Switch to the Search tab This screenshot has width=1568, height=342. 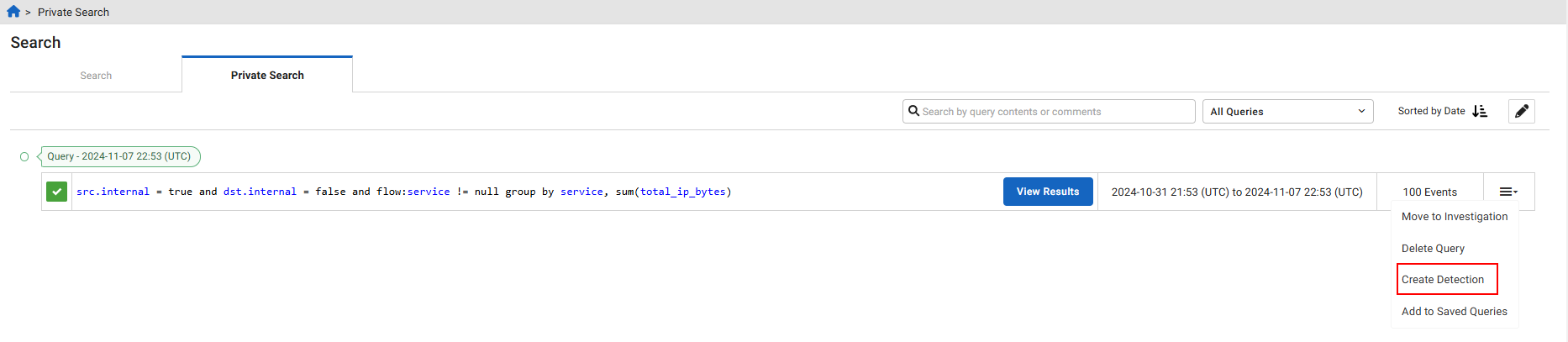coord(96,76)
